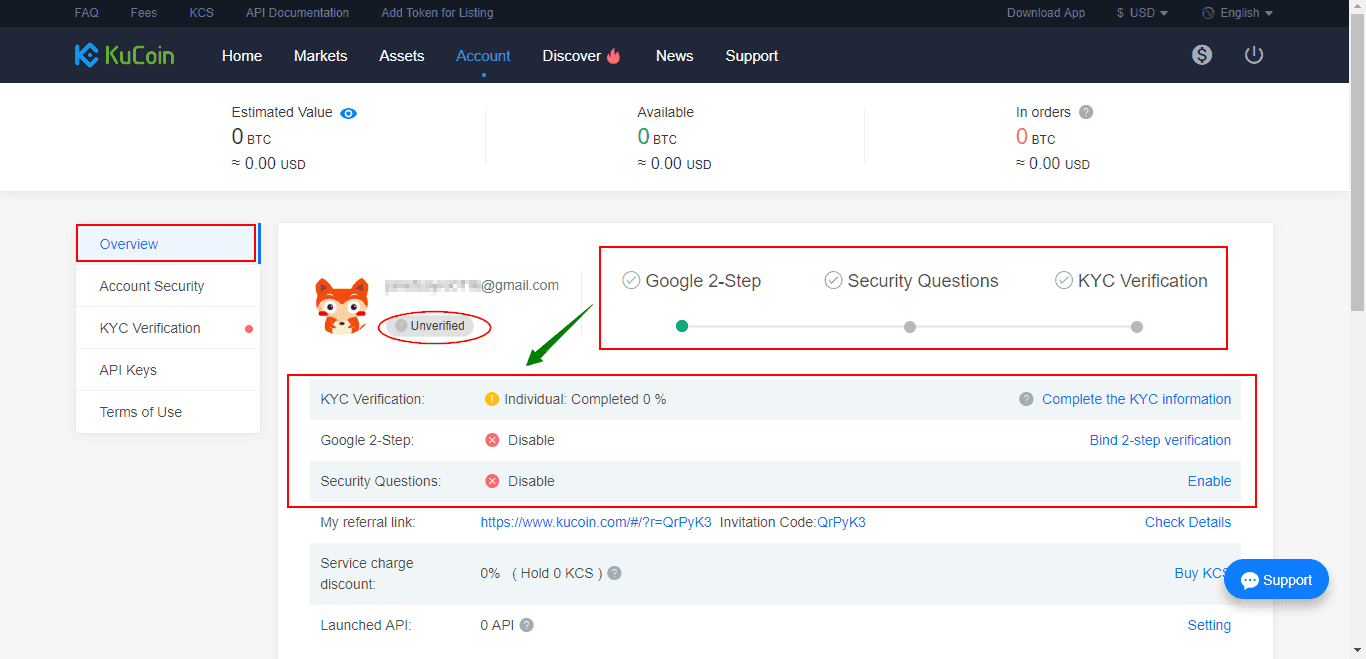This screenshot has height=659, width=1366.
Task: Click help icon next to In orders
Action: coord(1086,112)
